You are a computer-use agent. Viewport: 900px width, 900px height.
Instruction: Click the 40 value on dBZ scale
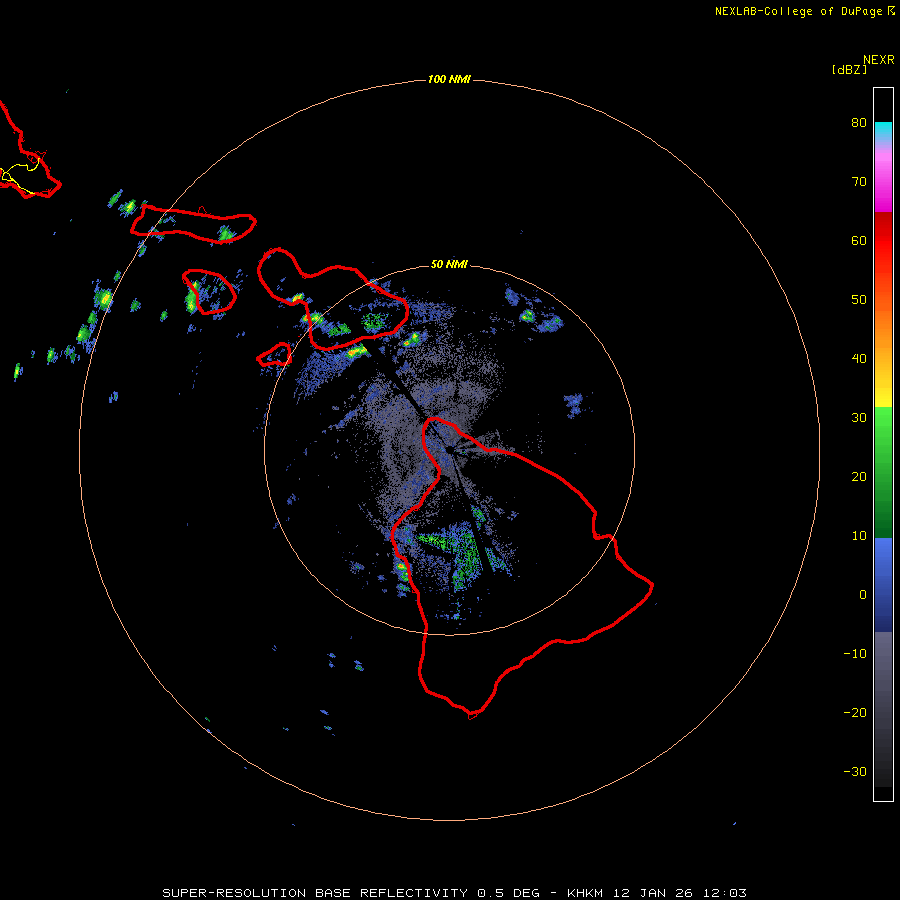(x=859, y=359)
